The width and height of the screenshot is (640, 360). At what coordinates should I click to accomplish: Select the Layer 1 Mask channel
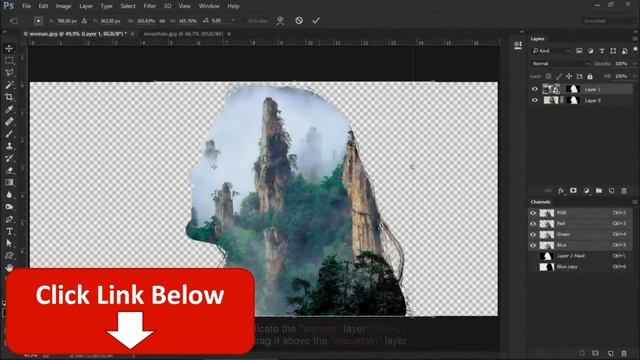[x=580, y=256]
